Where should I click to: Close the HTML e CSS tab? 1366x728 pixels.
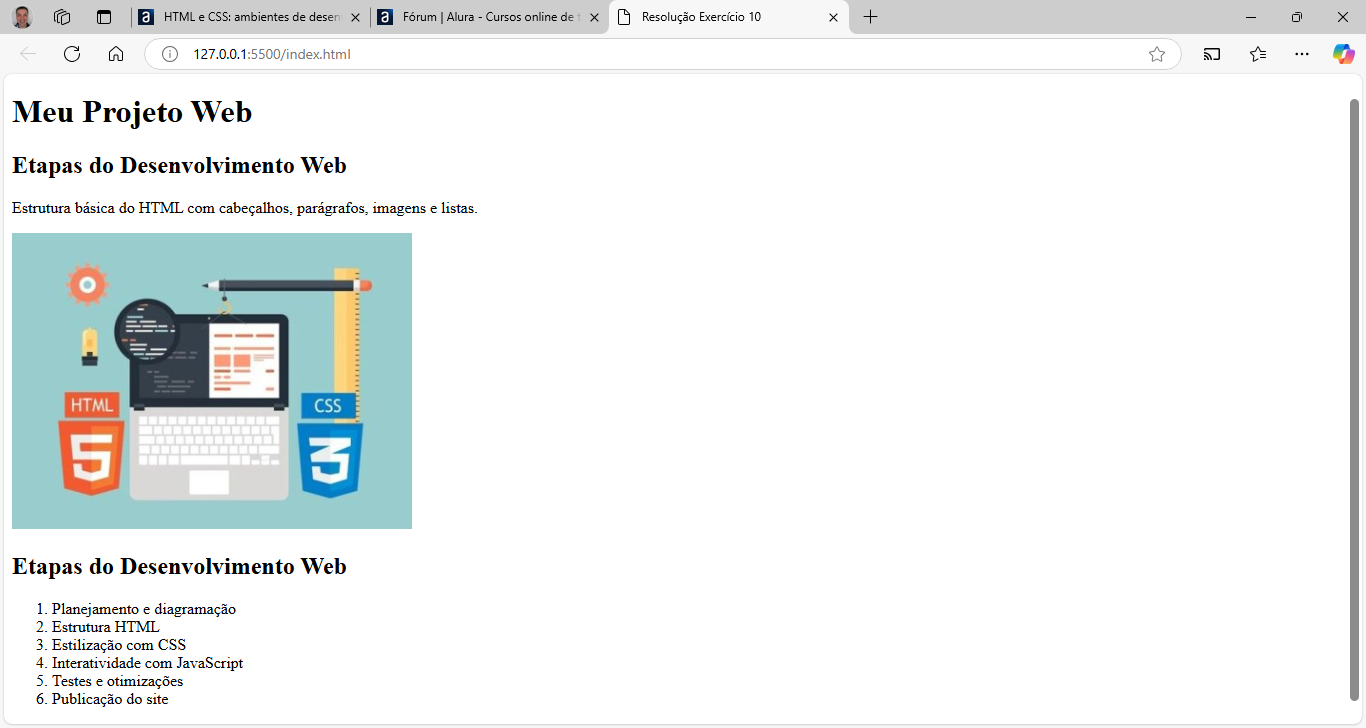[355, 17]
